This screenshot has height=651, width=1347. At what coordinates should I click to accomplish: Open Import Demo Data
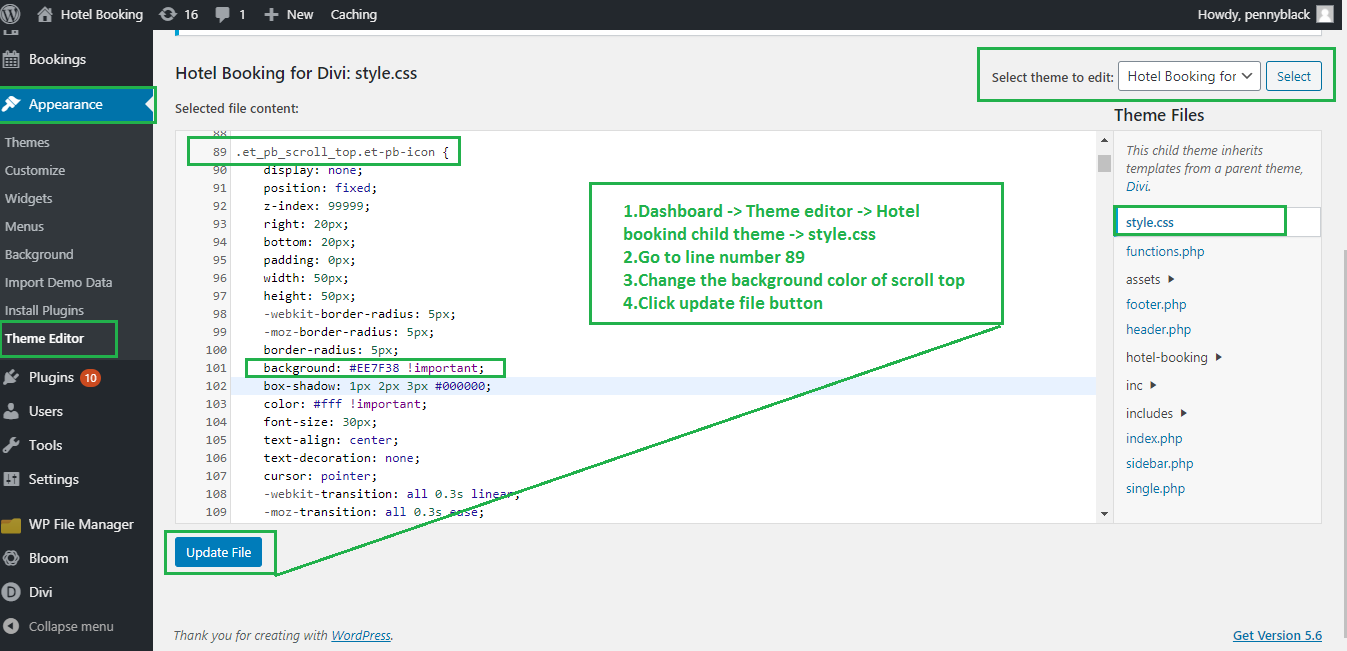coord(58,282)
